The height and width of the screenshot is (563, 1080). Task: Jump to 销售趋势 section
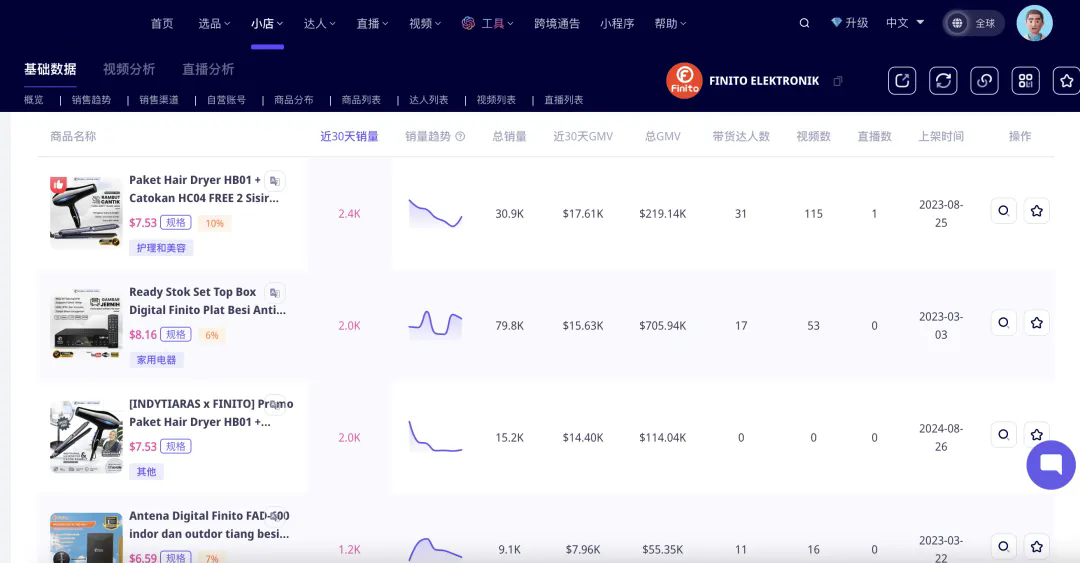coord(91,100)
